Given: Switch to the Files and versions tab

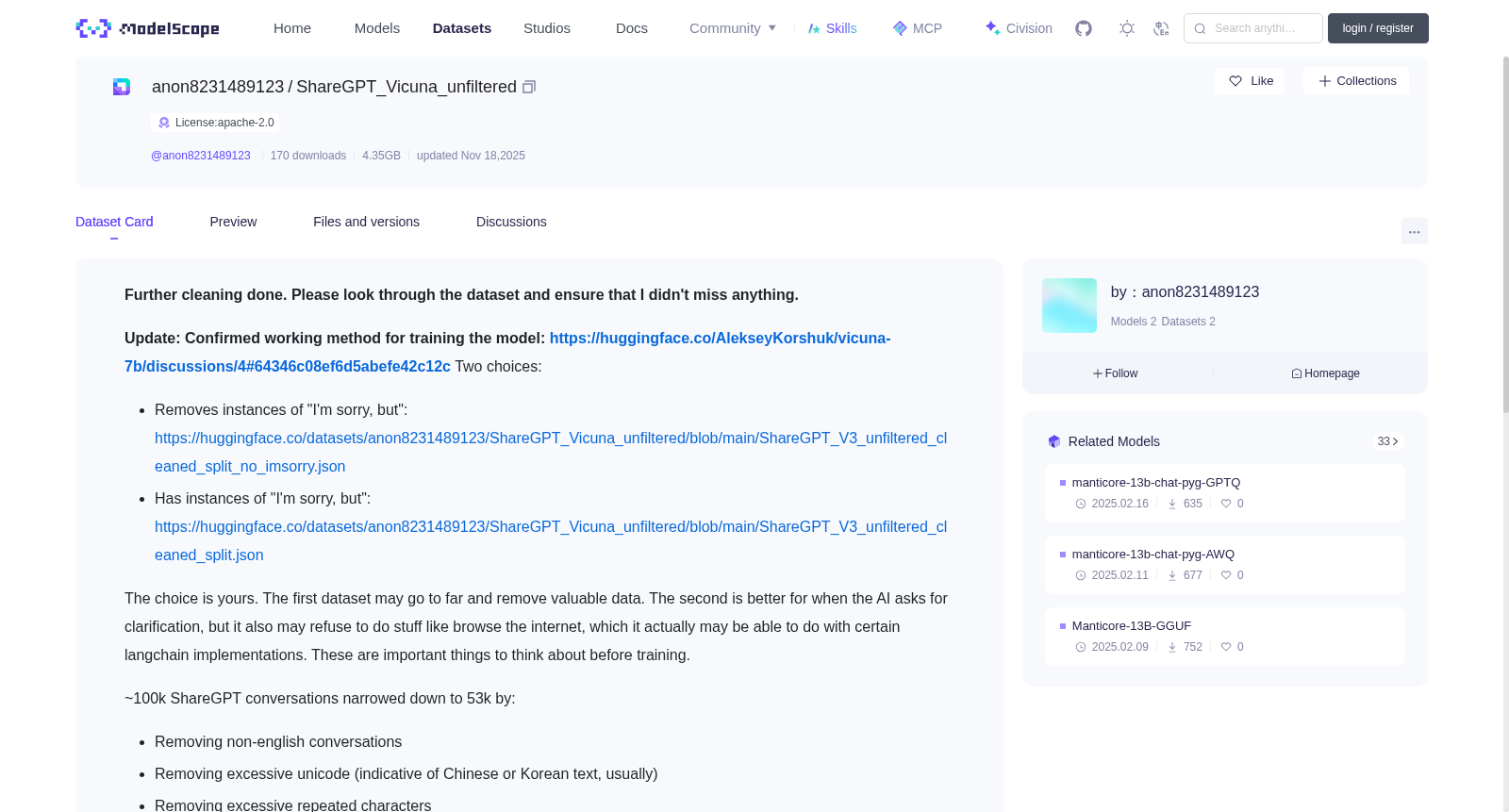Looking at the screenshot, I should pyautogui.click(x=366, y=222).
